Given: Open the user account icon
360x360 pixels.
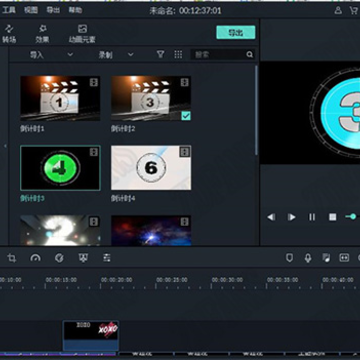Looking at the screenshot, I should [x=338, y=10].
